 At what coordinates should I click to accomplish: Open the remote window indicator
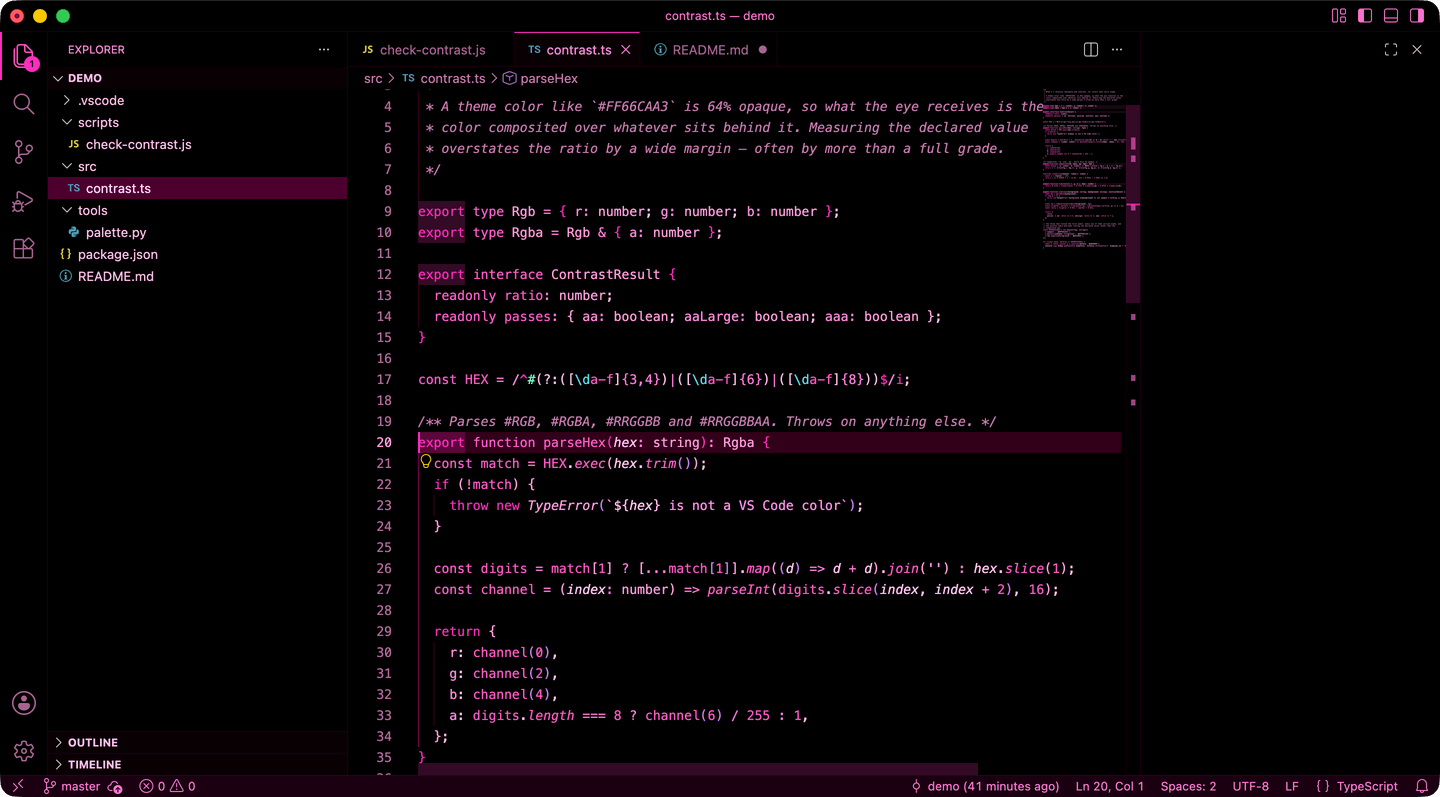[17, 786]
